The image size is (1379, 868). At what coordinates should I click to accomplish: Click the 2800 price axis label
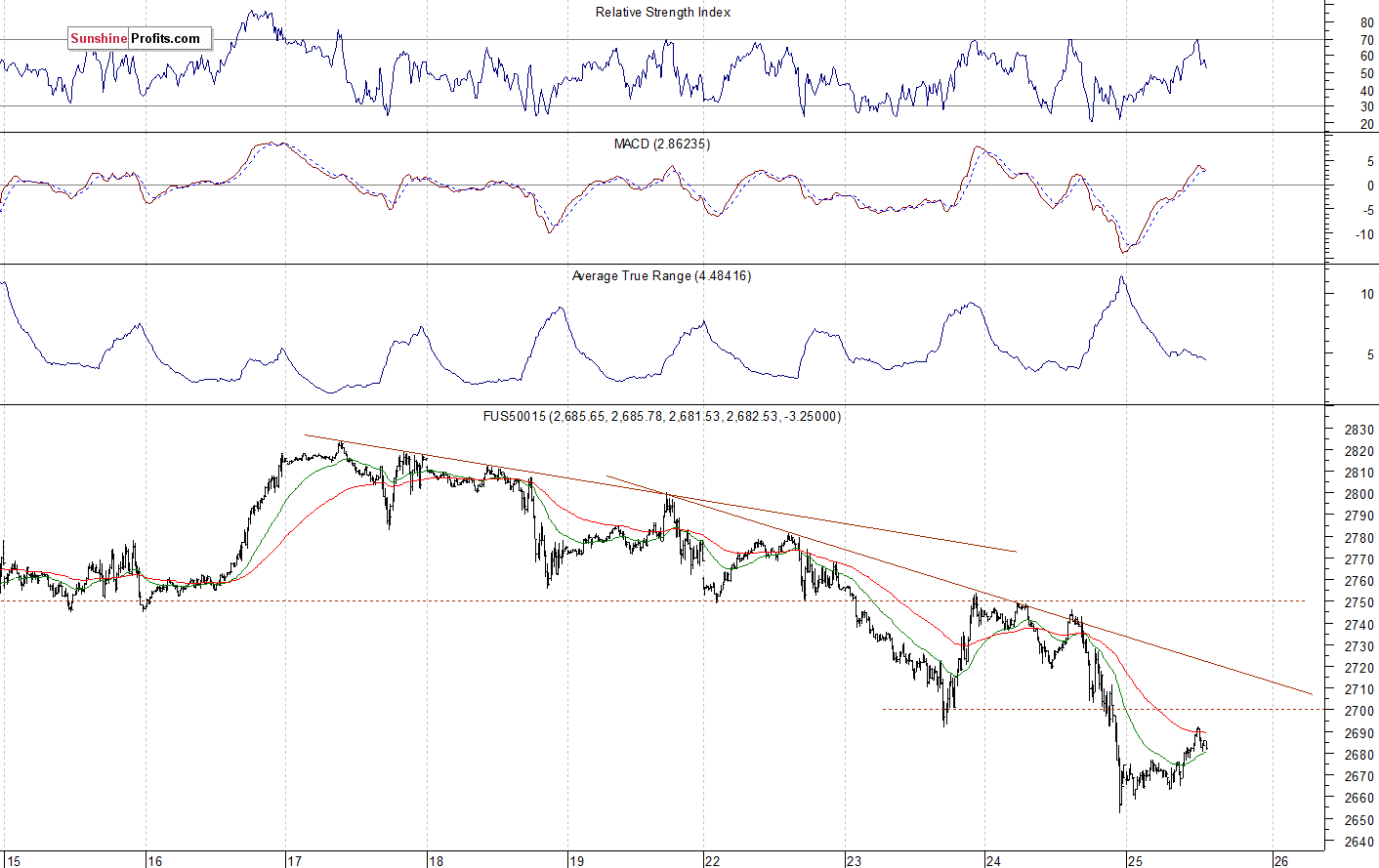pos(1358,495)
